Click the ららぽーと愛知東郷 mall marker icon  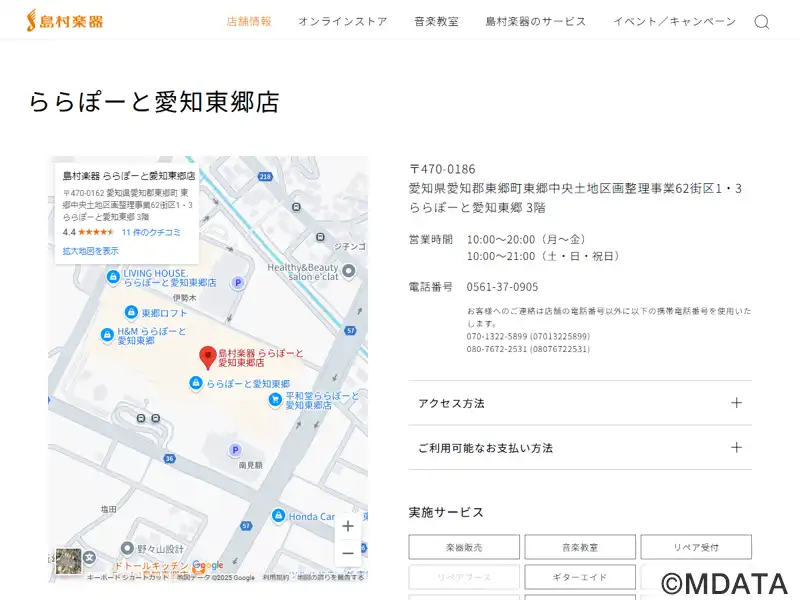point(195,383)
